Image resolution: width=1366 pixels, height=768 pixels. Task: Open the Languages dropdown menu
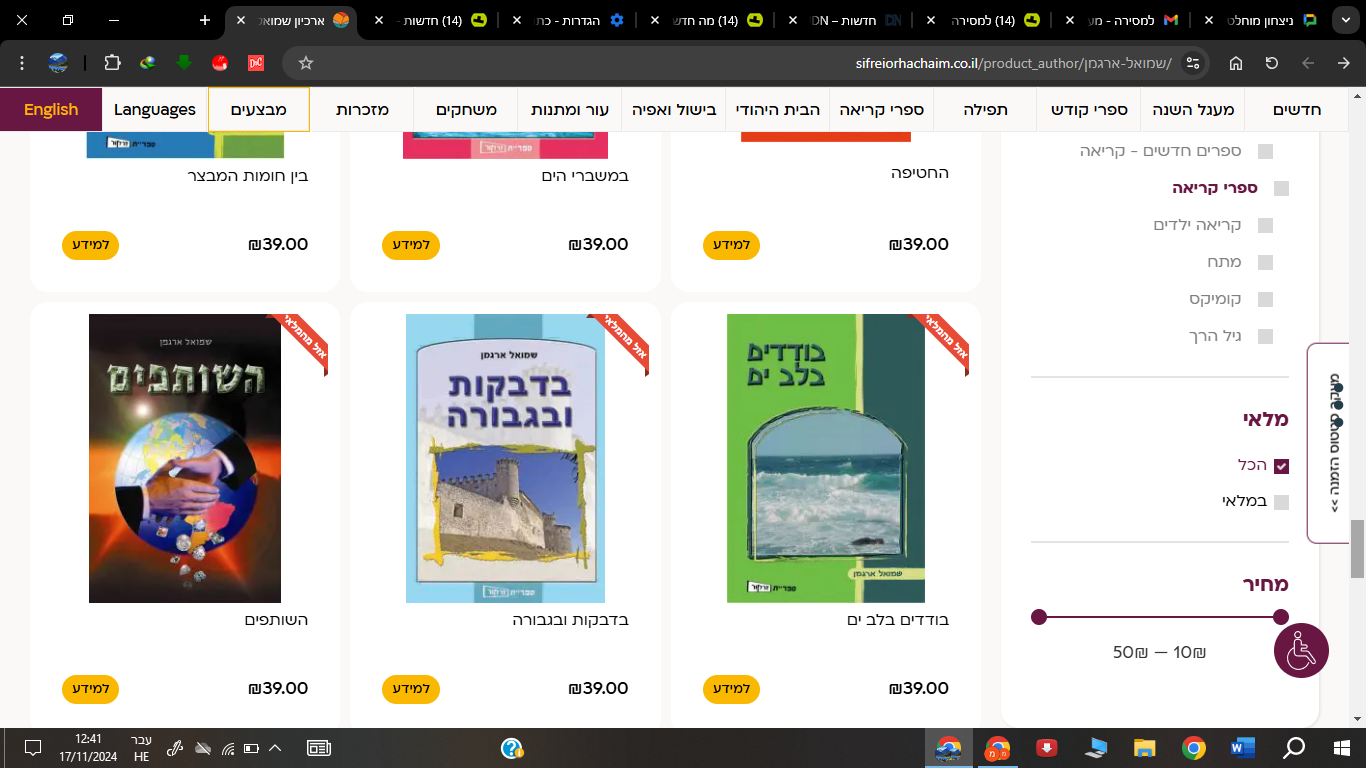click(155, 109)
